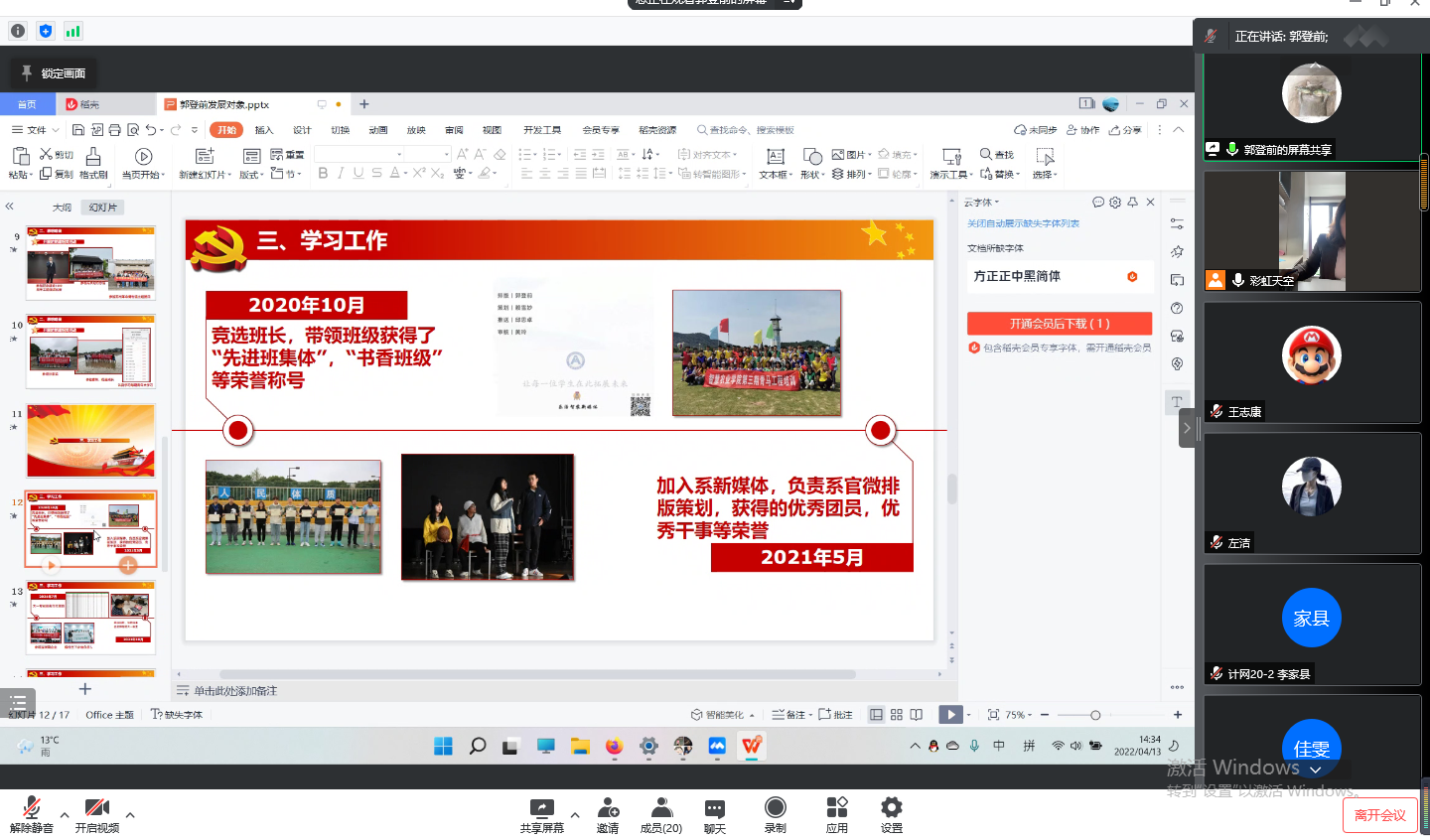Click Leave Meeting (离开会议) button
Viewport: 1430px width, 840px height.
point(1380,815)
